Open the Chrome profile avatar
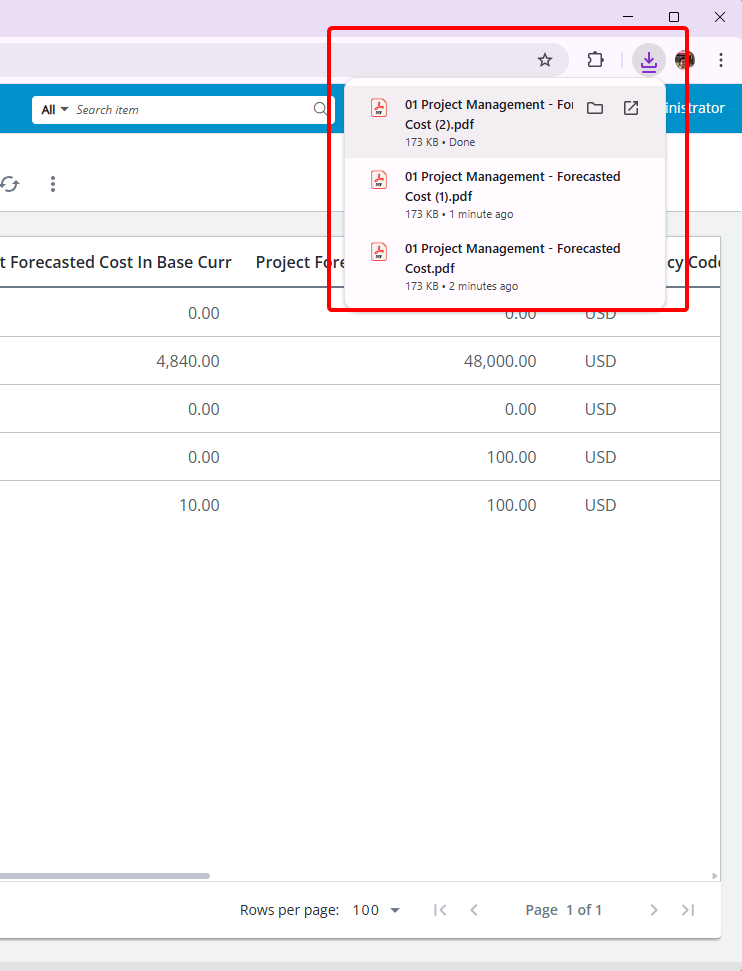Viewport: 742px width, 971px height. click(685, 60)
